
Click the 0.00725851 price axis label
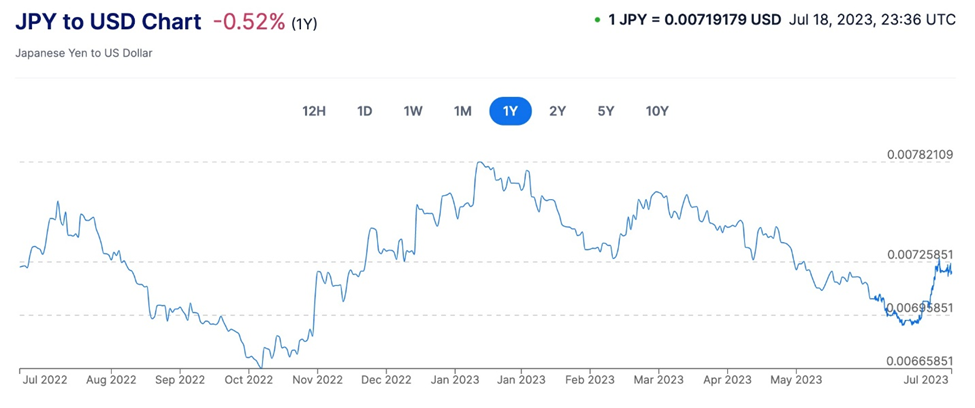(920, 256)
